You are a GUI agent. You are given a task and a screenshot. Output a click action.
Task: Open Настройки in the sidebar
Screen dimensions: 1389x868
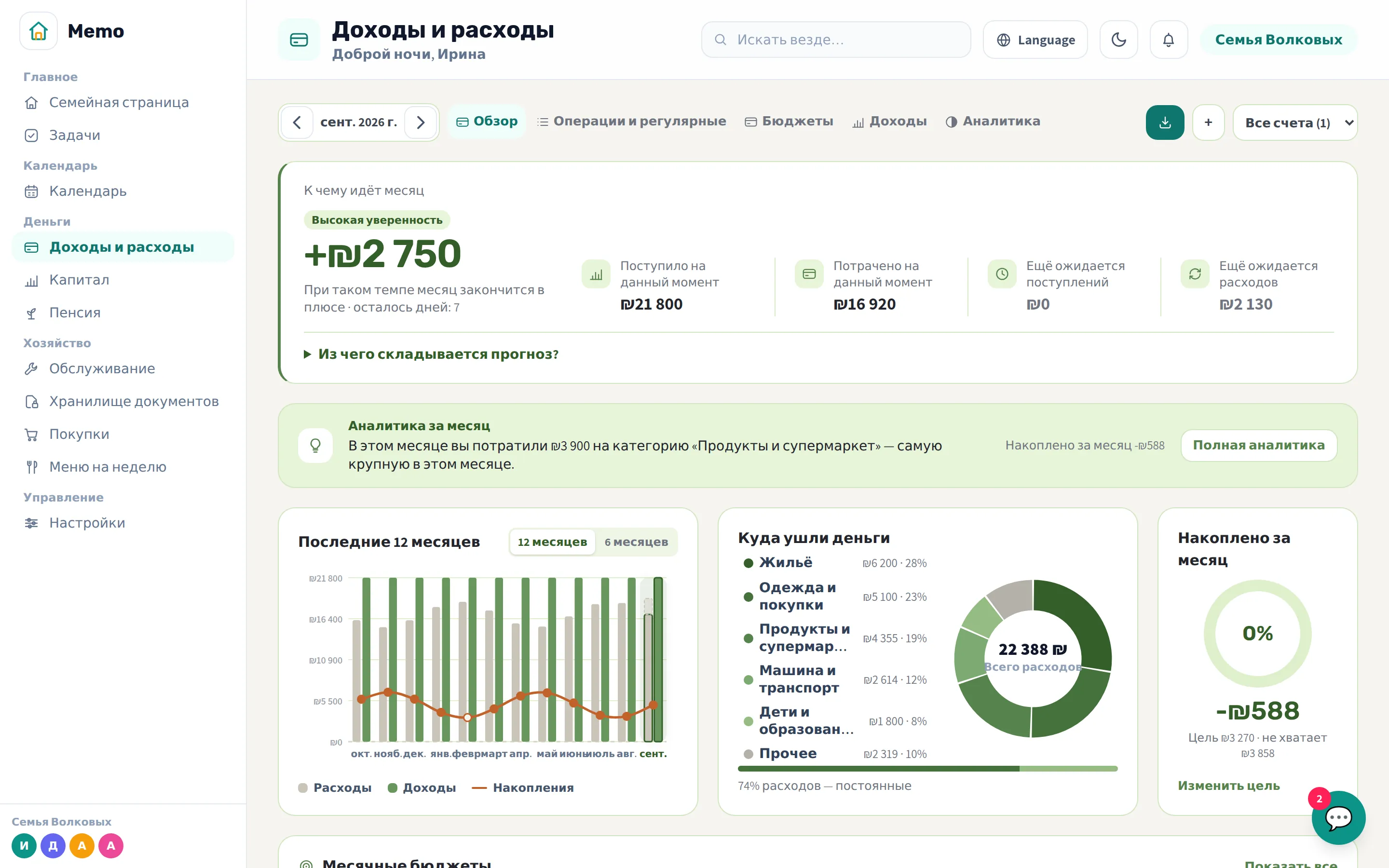click(123, 523)
